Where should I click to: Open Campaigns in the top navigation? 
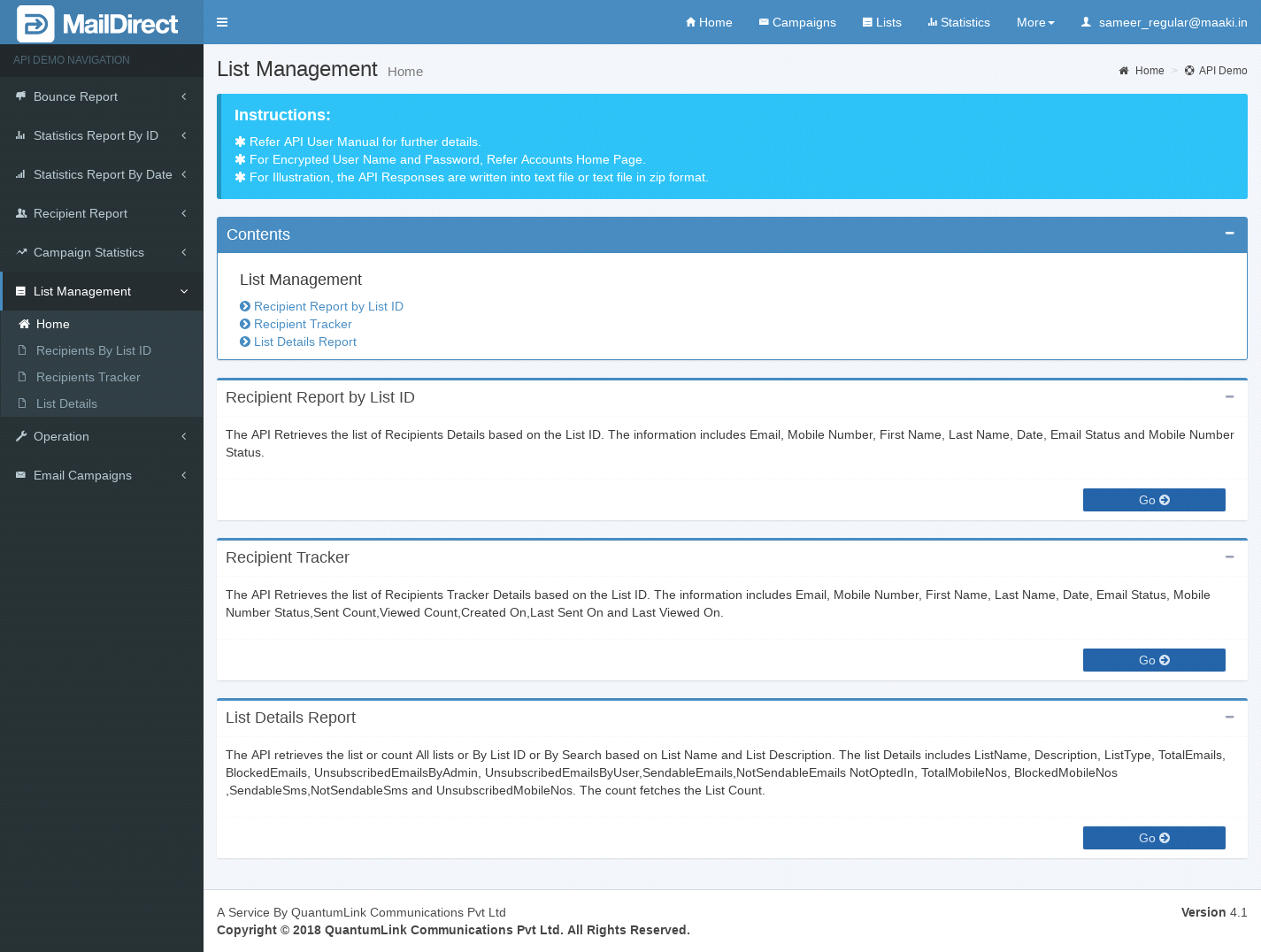pyautogui.click(x=797, y=22)
